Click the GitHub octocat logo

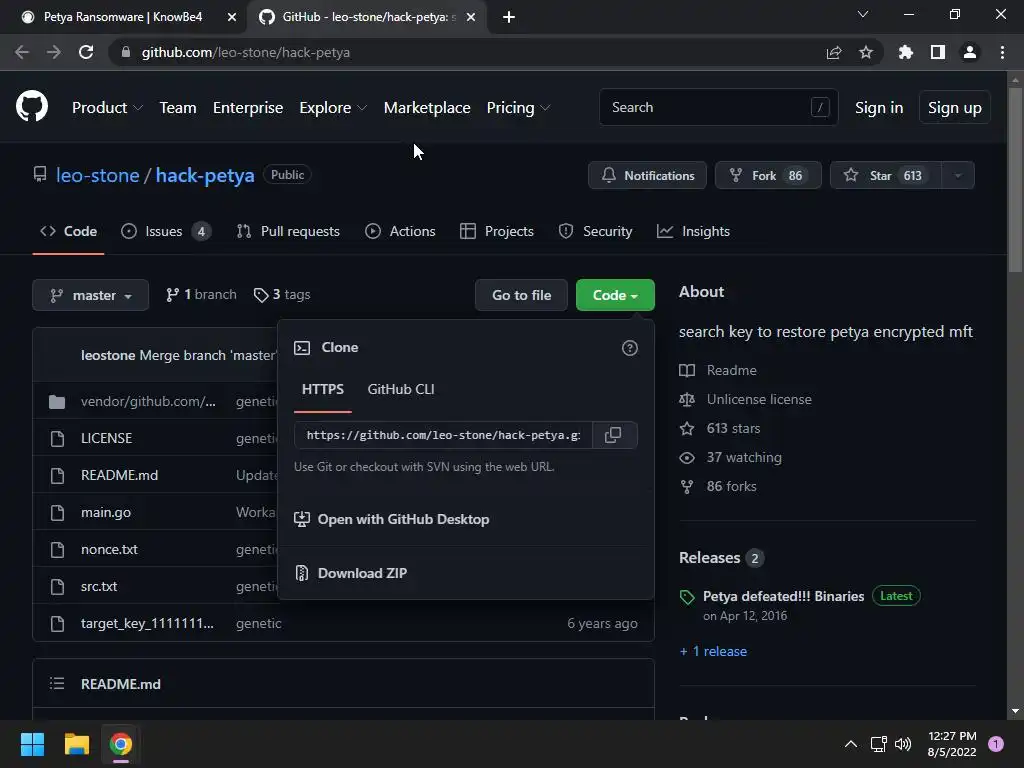point(32,107)
